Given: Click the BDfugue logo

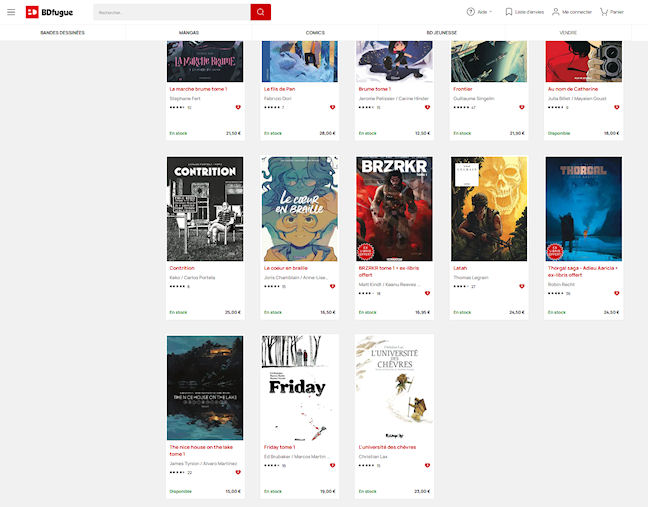Looking at the screenshot, I should pyautogui.click(x=42, y=12).
